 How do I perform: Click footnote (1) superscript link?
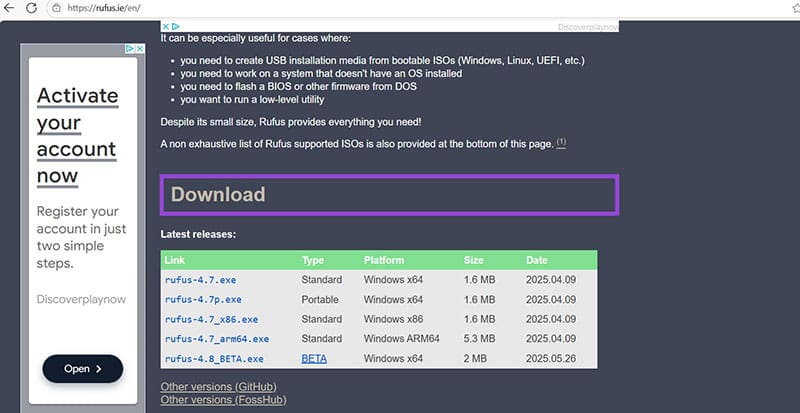click(x=561, y=142)
